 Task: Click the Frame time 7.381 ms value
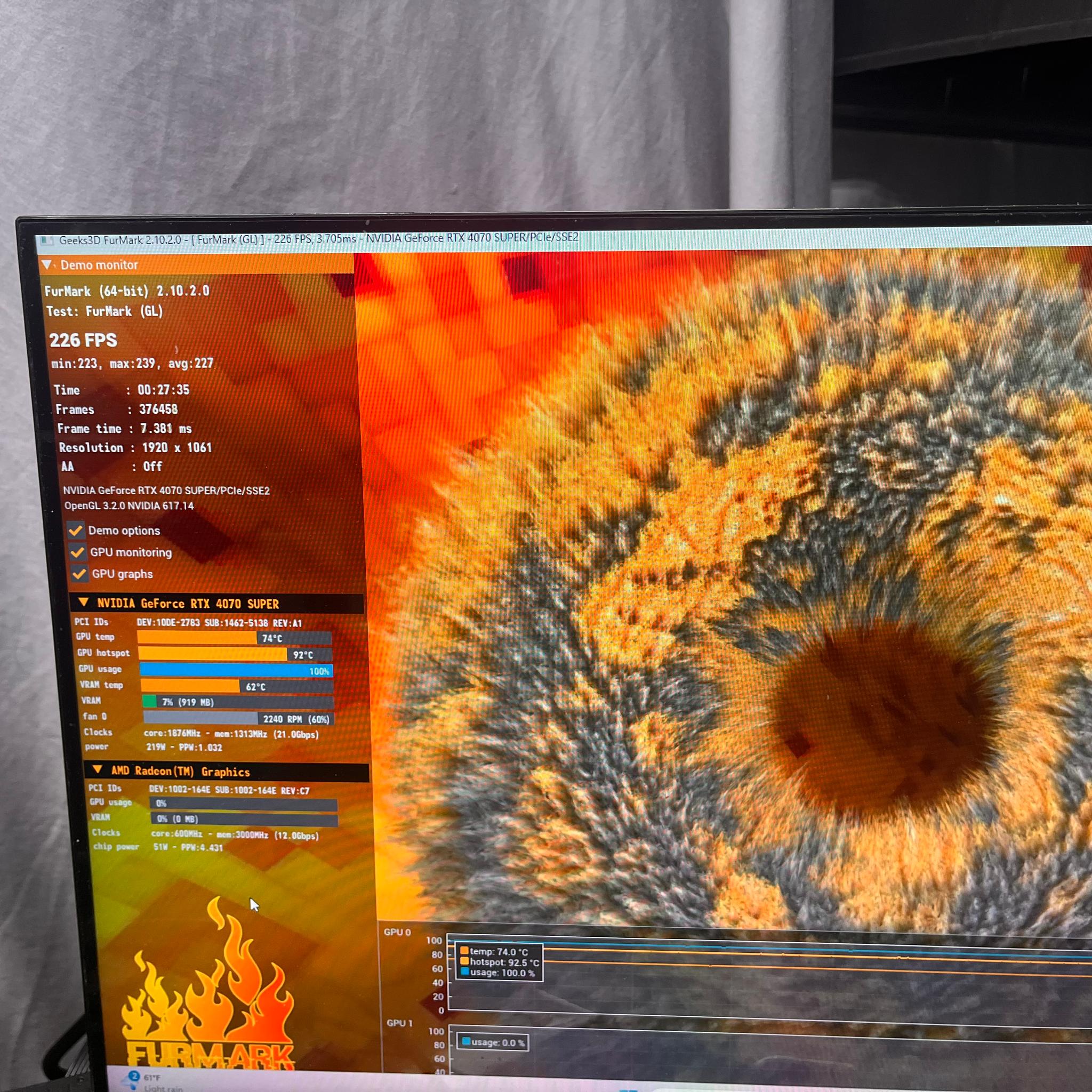coord(166,429)
